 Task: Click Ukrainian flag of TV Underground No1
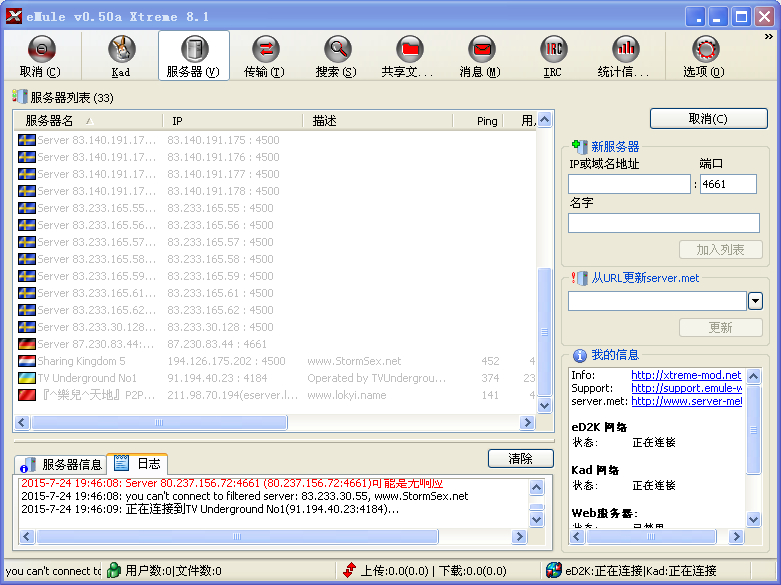point(27,378)
